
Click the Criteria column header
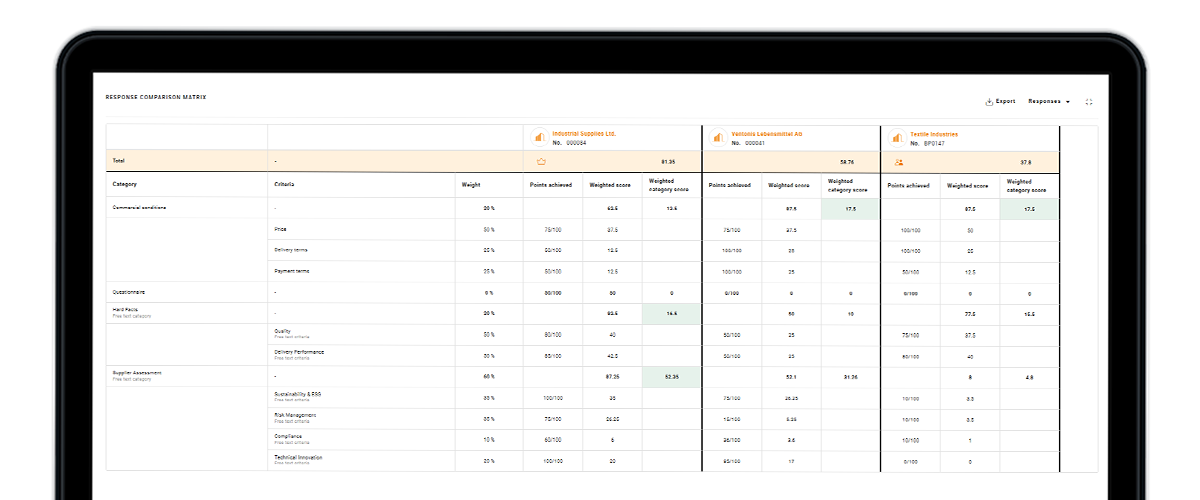pos(284,184)
